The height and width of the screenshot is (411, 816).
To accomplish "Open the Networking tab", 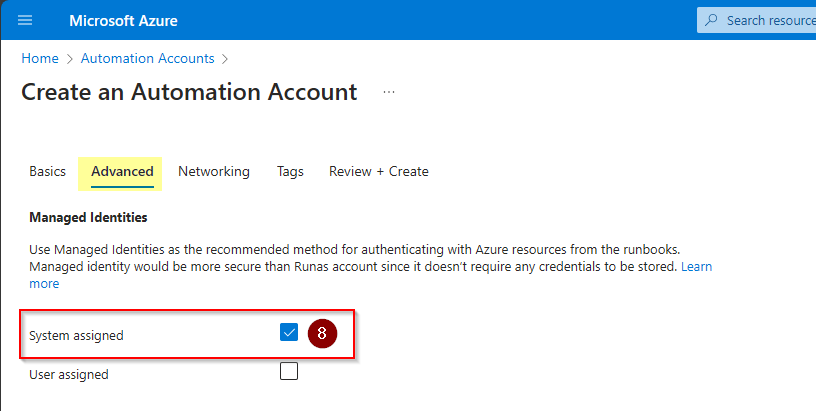I will coord(214,171).
